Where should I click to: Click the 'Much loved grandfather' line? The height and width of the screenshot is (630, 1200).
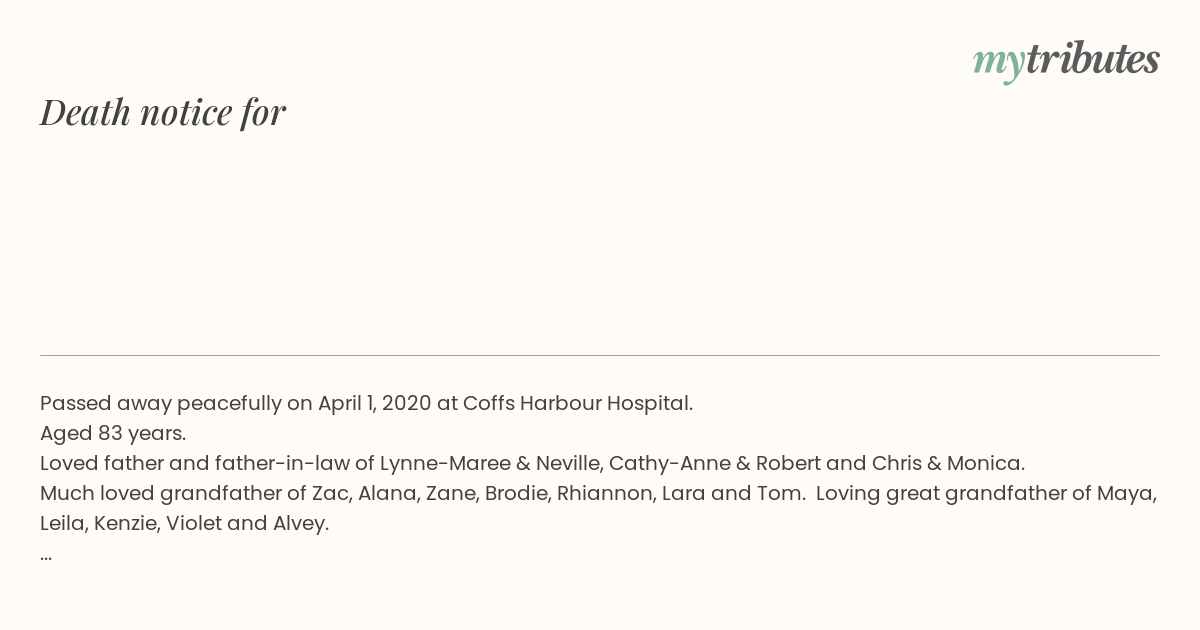click(598, 493)
